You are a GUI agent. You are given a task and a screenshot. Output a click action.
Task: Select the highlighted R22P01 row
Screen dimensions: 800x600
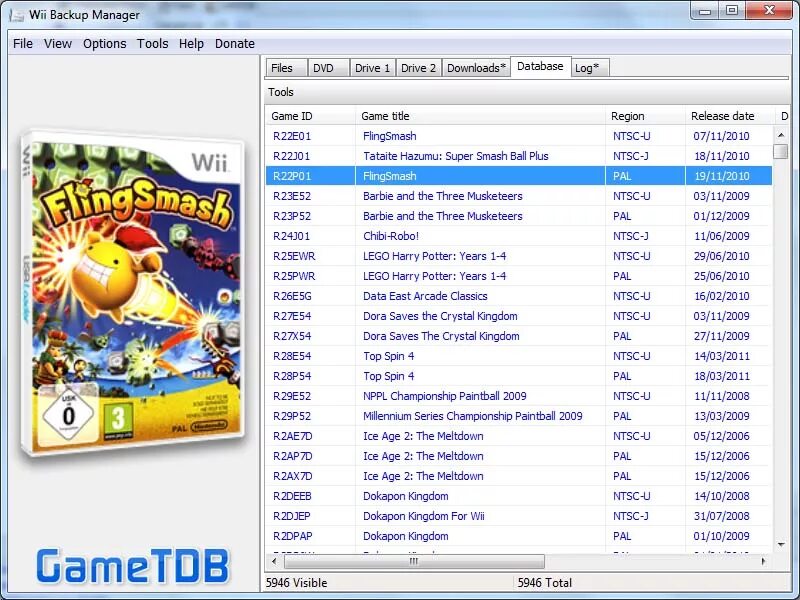tap(518, 176)
